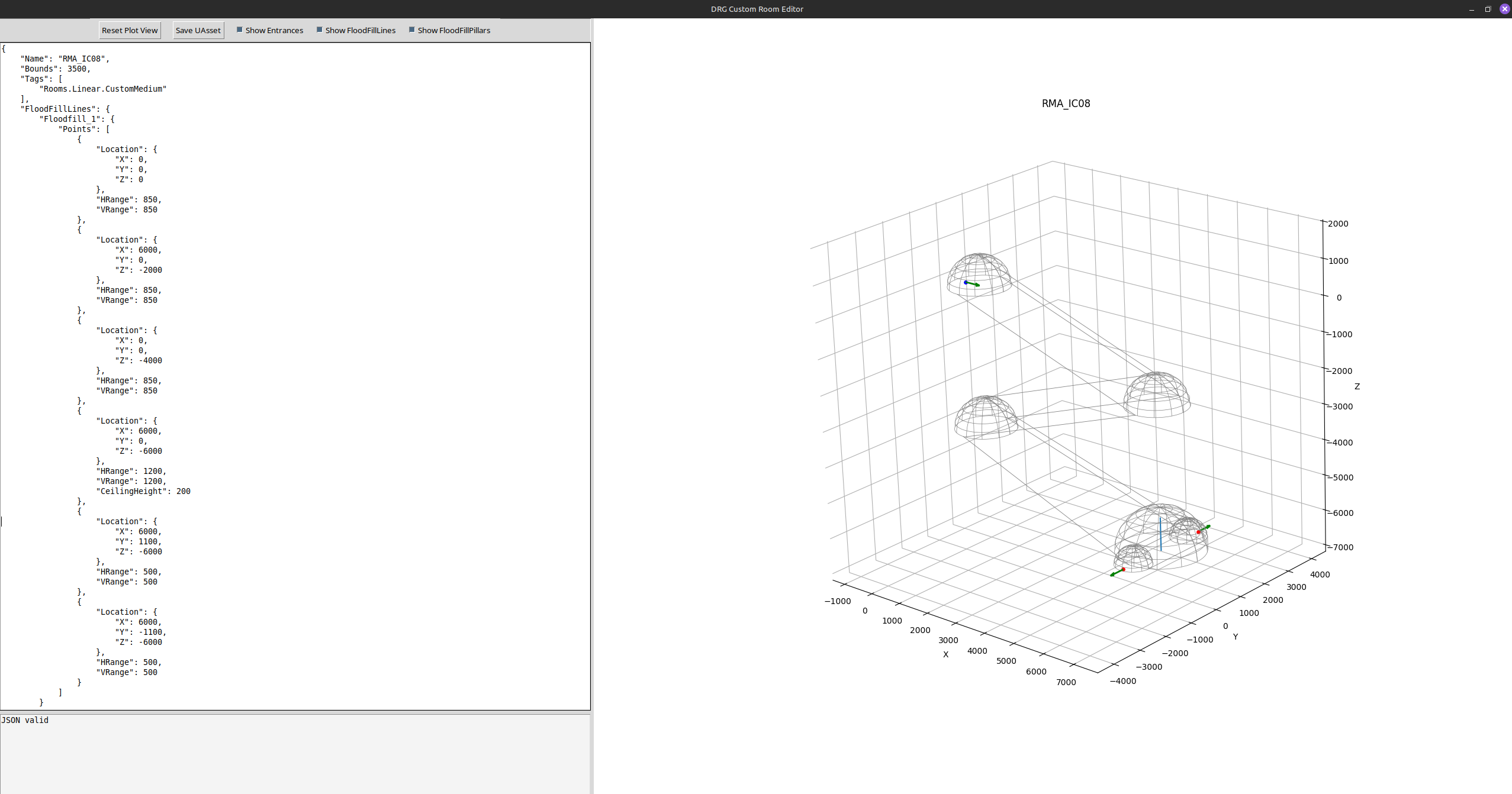1512x794 pixels.
Task: Click the blue entrance dot in plot
Action: point(966,282)
